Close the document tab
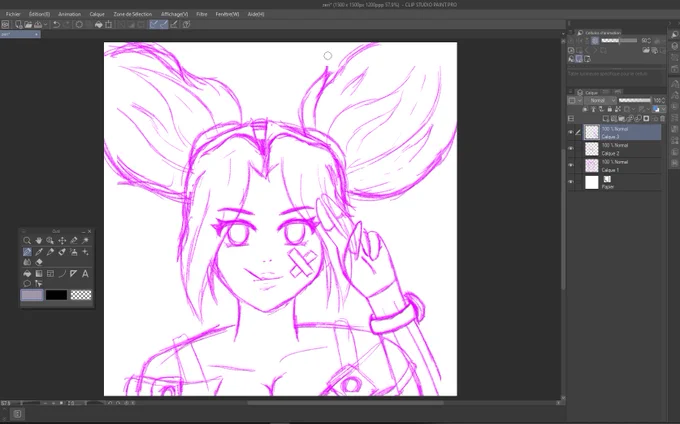 (x=36, y=34)
